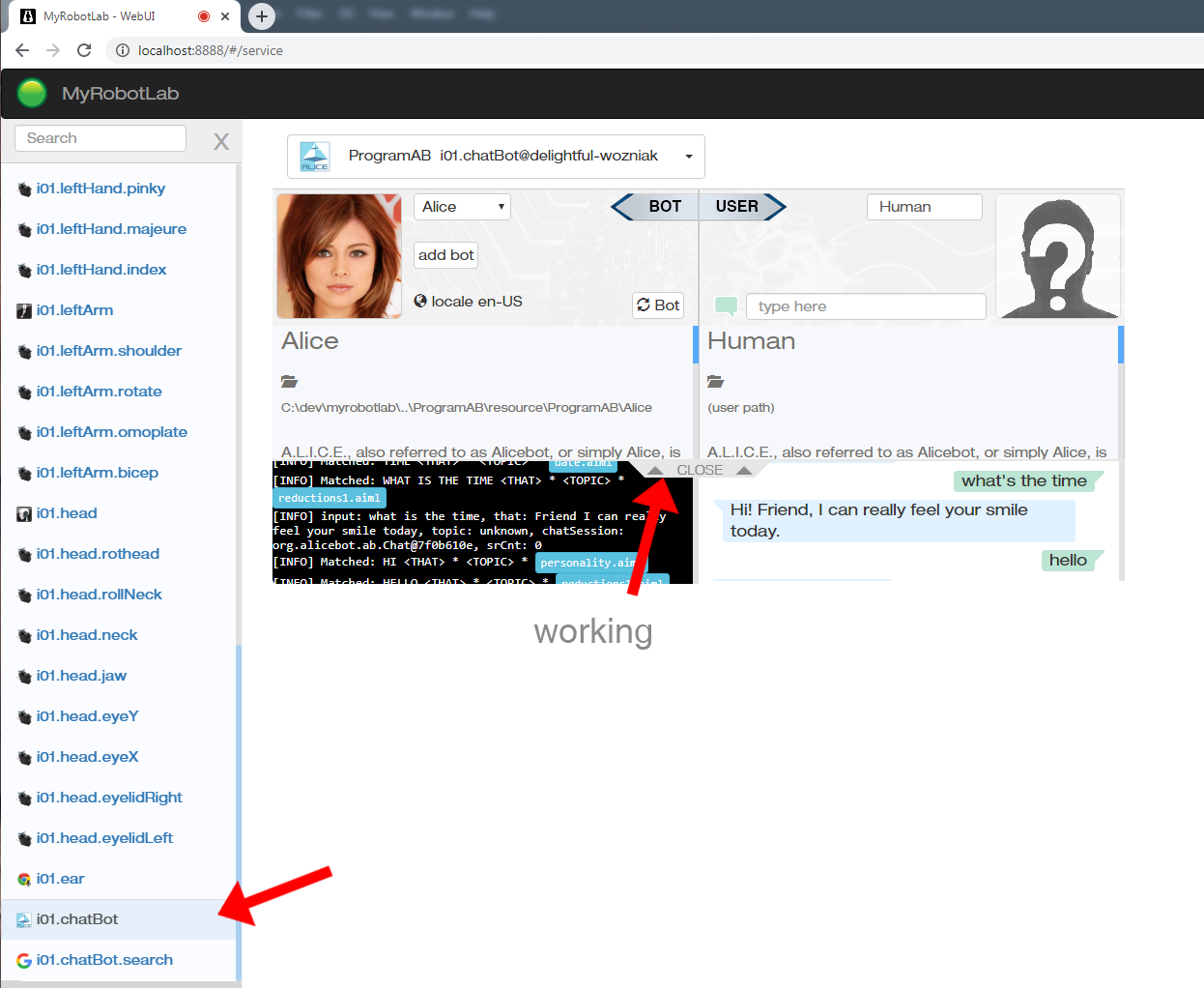The width and height of the screenshot is (1204, 988).
Task: Click the Human username field
Action: [925, 207]
